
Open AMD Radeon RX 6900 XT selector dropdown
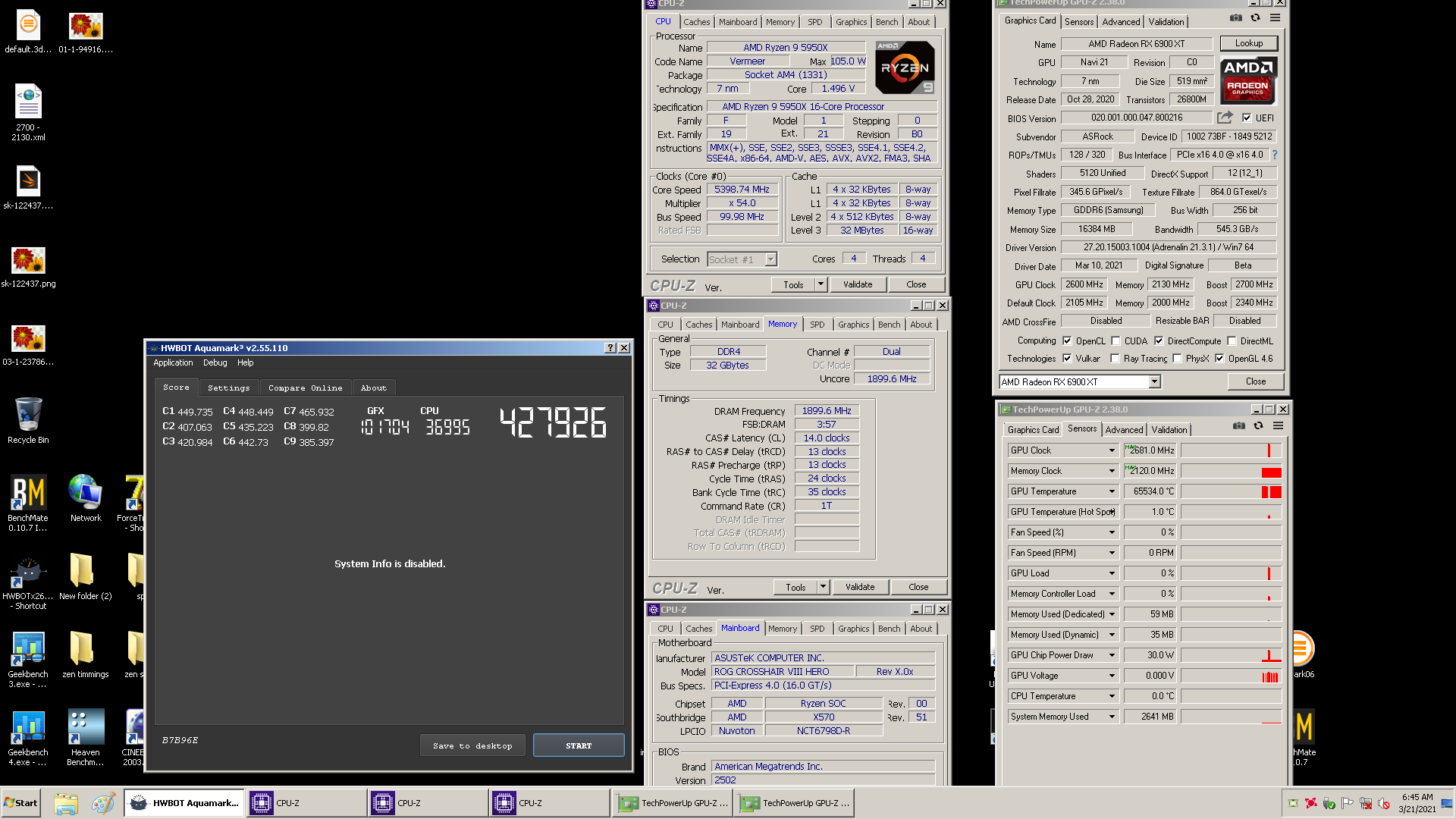[x=1154, y=382]
